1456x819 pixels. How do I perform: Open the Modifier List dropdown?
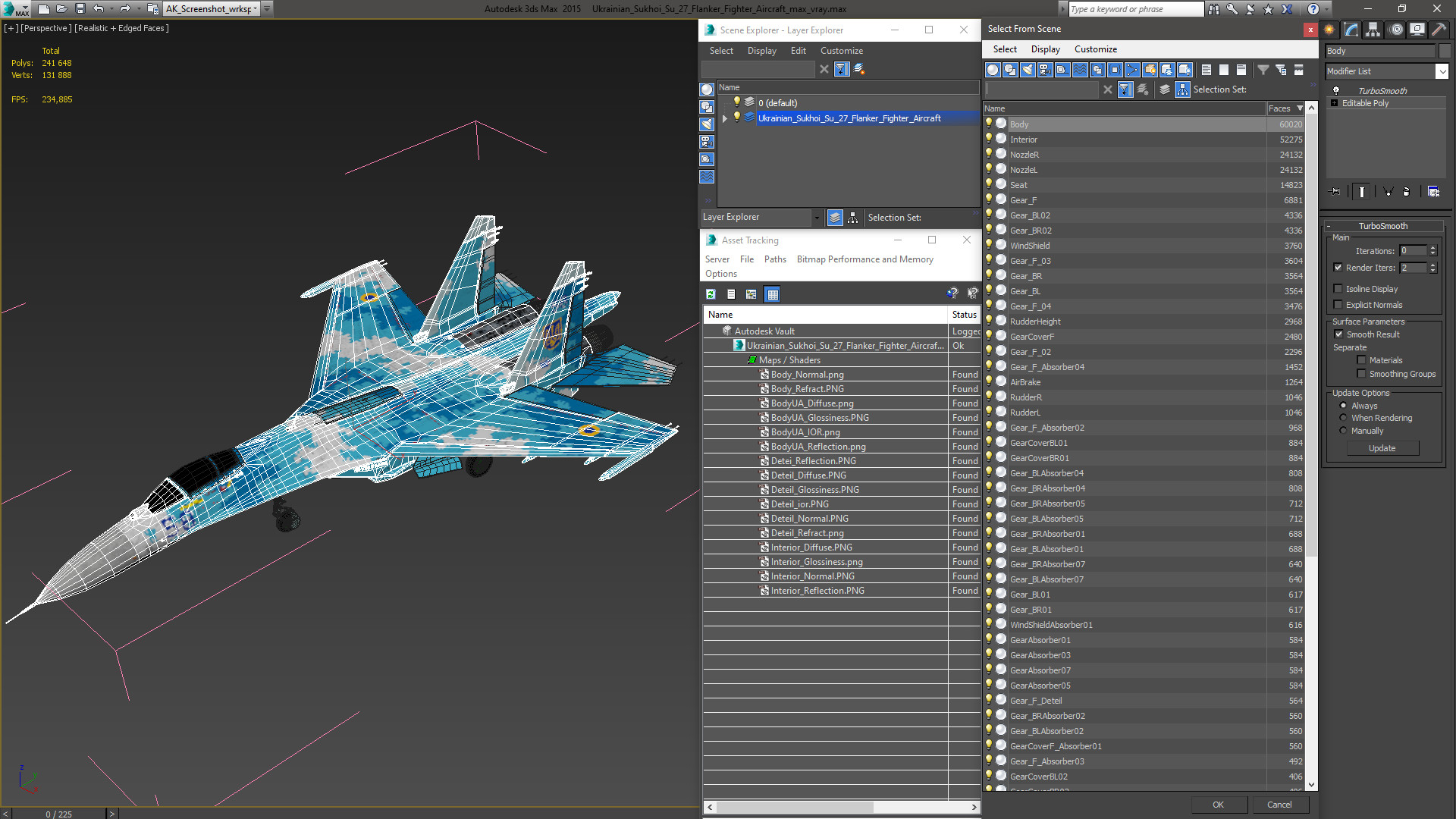[x=1442, y=71]
